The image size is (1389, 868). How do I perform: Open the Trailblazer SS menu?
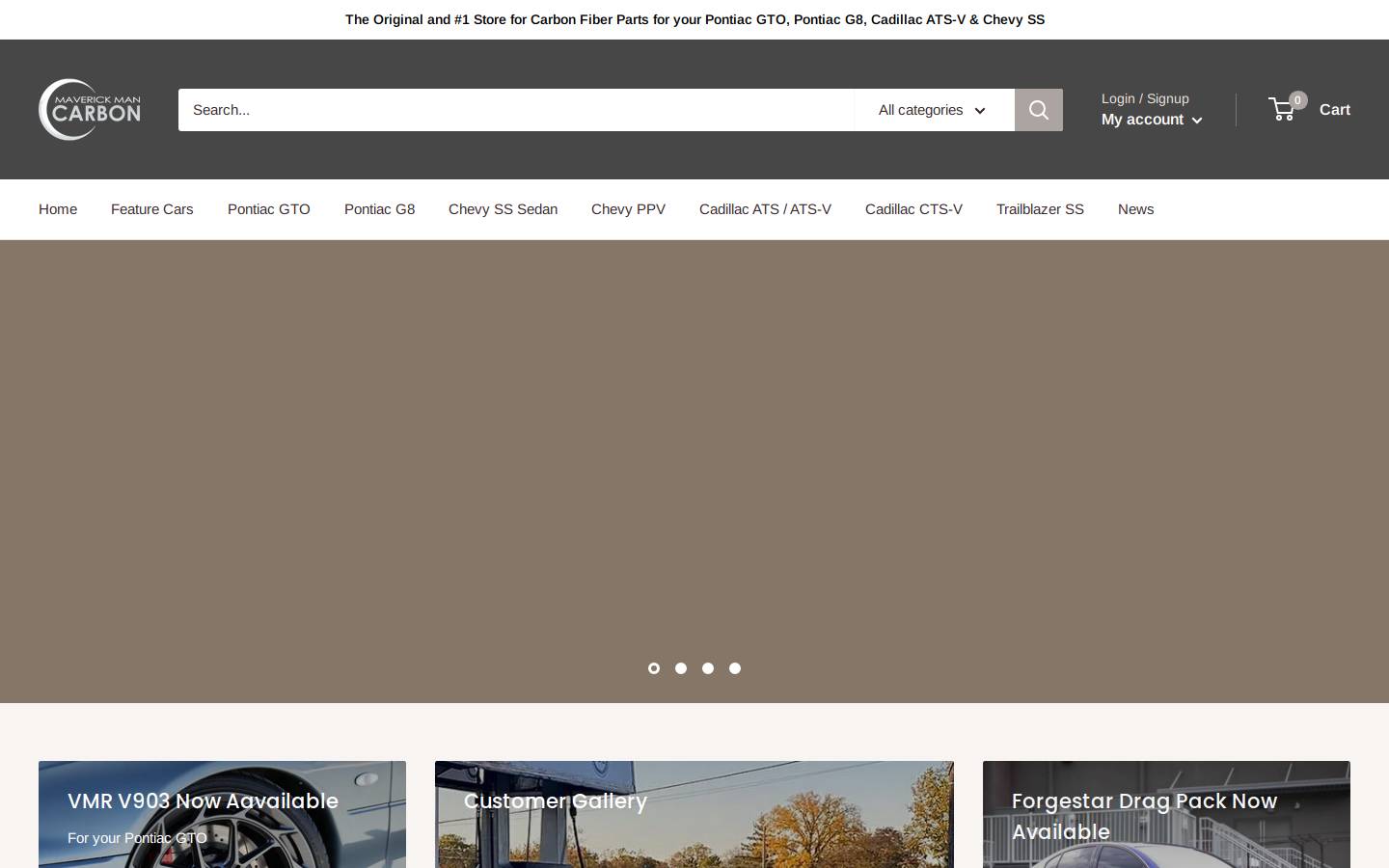pos(1040,209)
